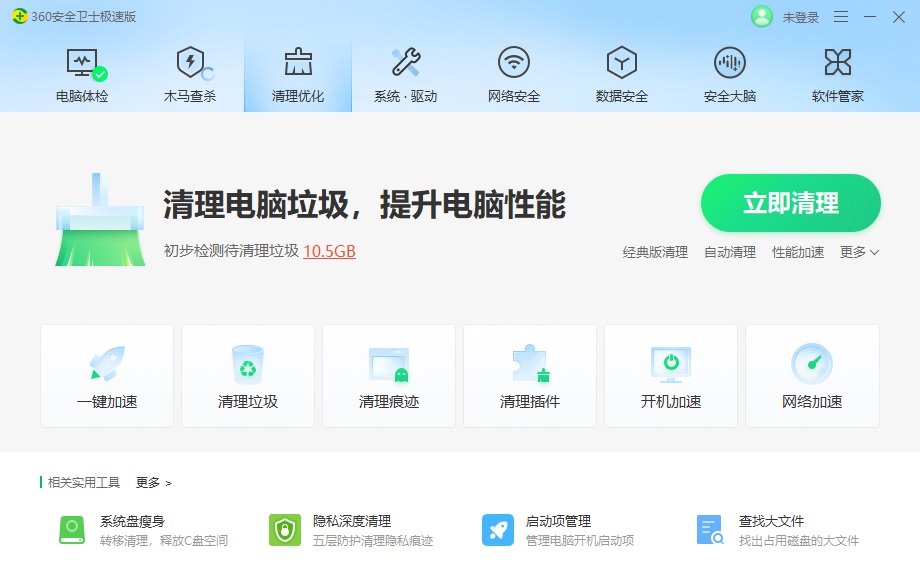Open the hamburger menu near top right
Viewport: 920px width, 580px height.
coord(843,17)
